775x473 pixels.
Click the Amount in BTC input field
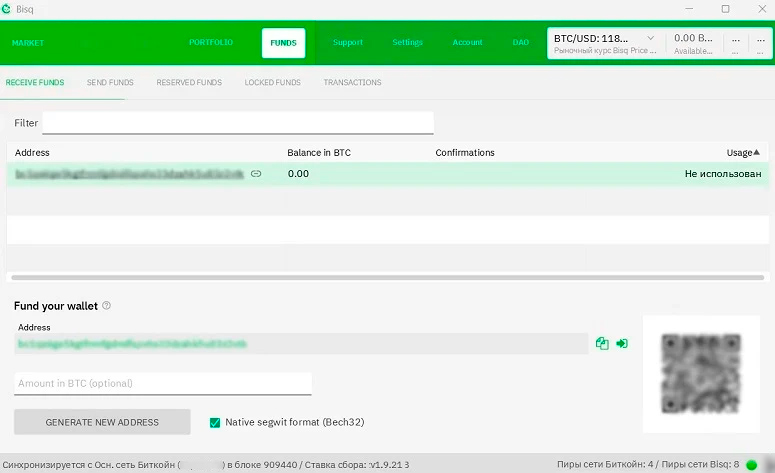point(163,383)
